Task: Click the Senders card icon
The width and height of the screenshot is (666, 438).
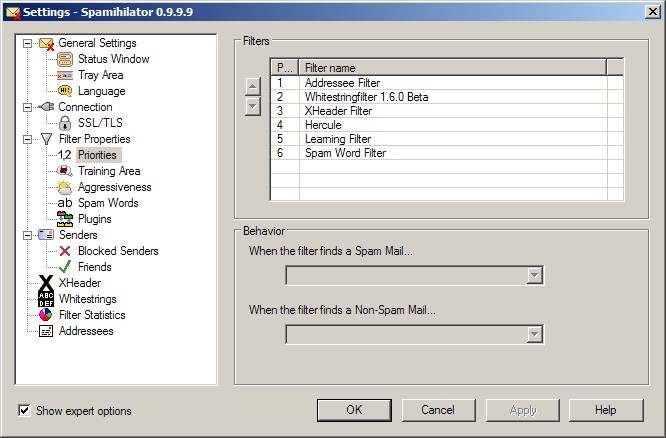Action: pyautogui.click(x=46, y=235)
